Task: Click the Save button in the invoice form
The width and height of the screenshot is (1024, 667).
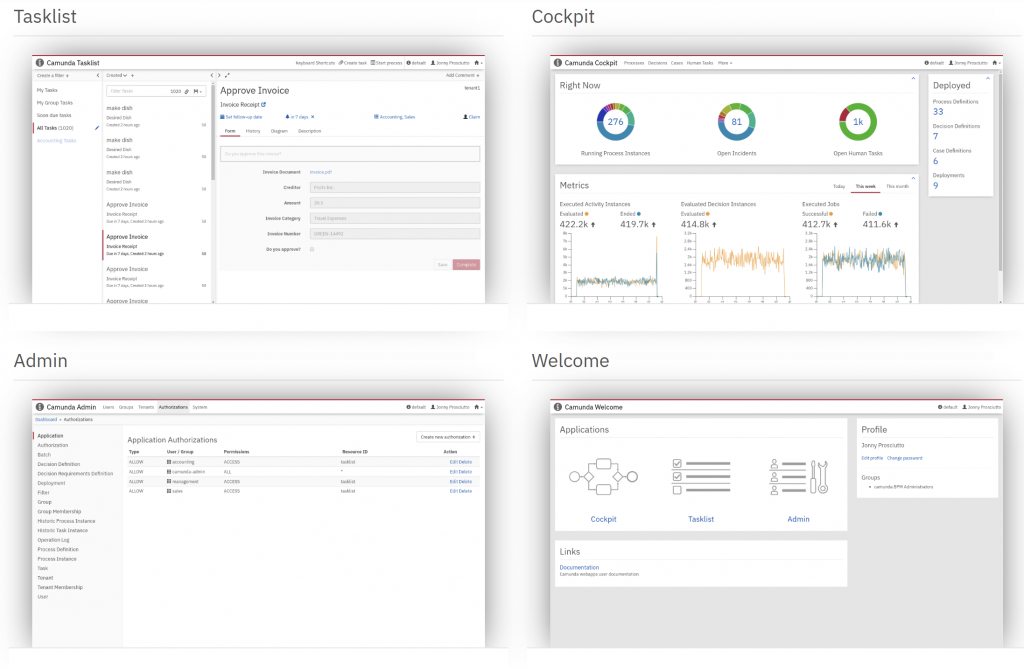Action: click(x=442, y=265)
